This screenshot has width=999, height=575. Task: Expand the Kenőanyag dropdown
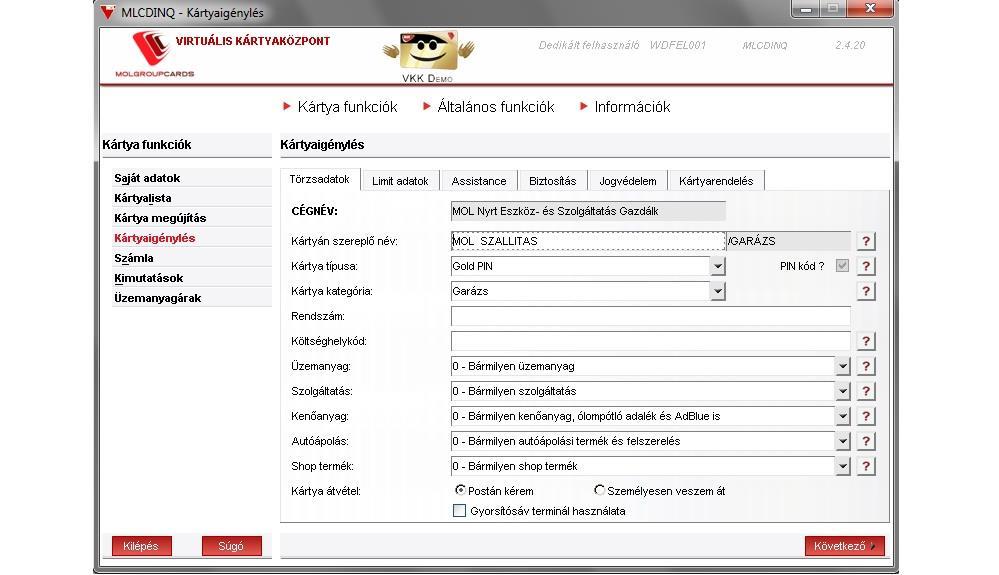point(842,416)
